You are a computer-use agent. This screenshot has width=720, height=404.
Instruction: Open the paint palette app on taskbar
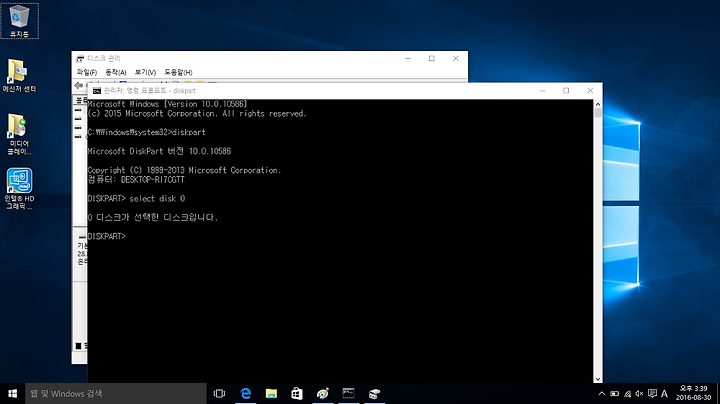[x=323, y=393]
